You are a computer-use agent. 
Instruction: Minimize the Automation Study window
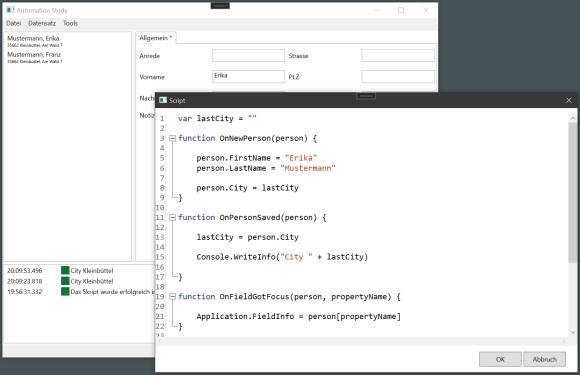pos(377,10)
